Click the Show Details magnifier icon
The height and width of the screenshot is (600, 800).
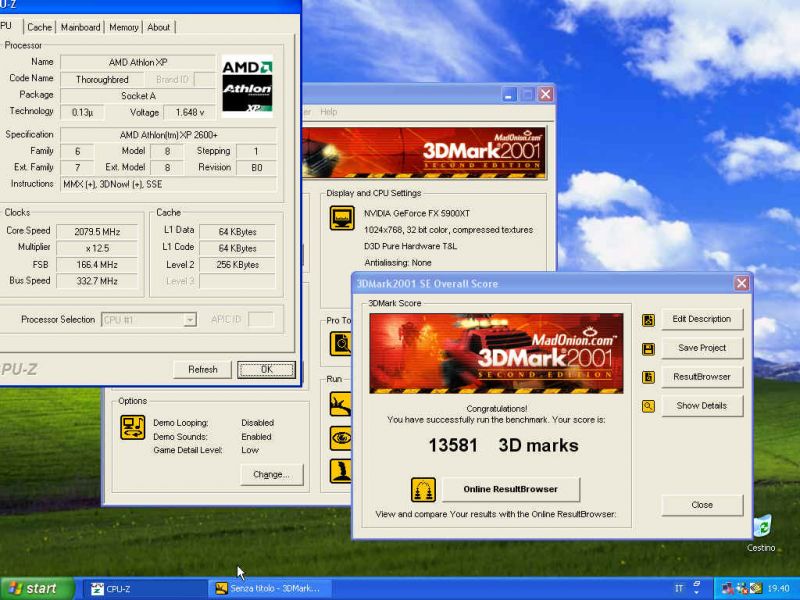648,407
